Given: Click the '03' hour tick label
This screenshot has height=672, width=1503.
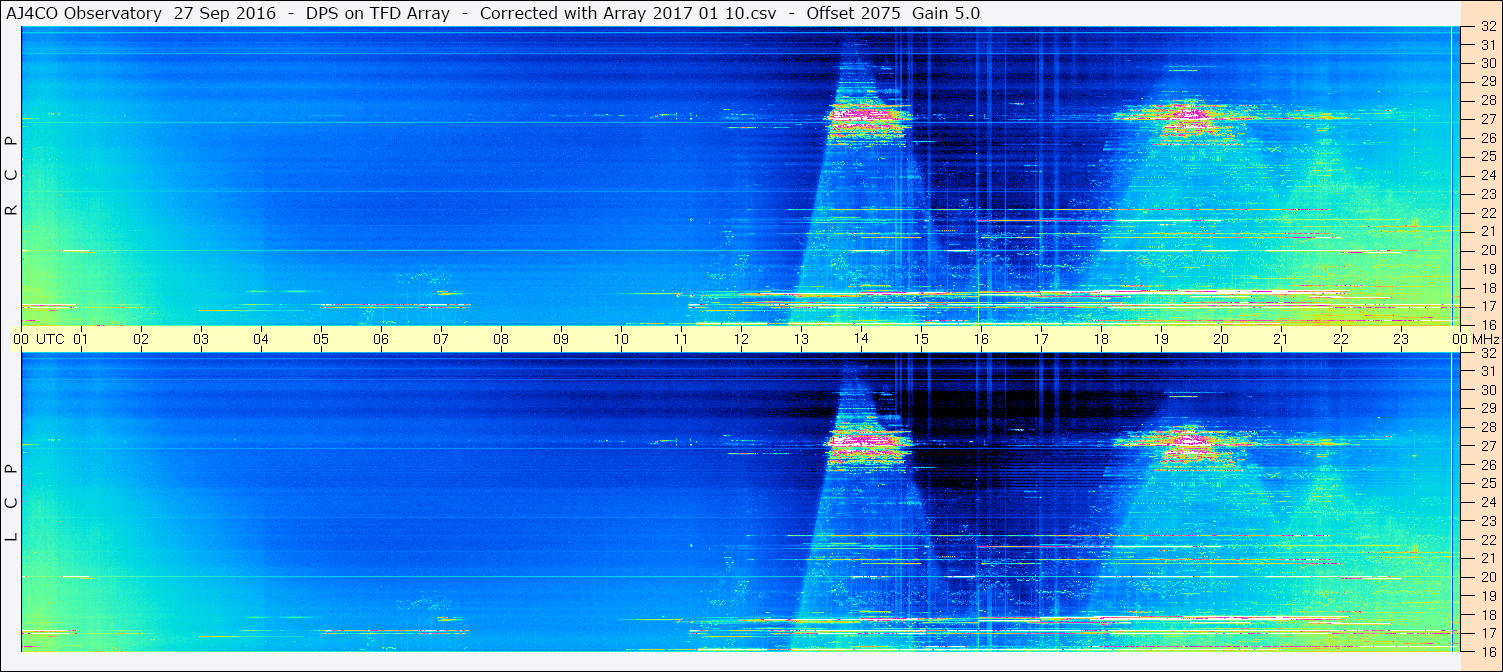Looking at the screenshot, I should tap(201, 339).
